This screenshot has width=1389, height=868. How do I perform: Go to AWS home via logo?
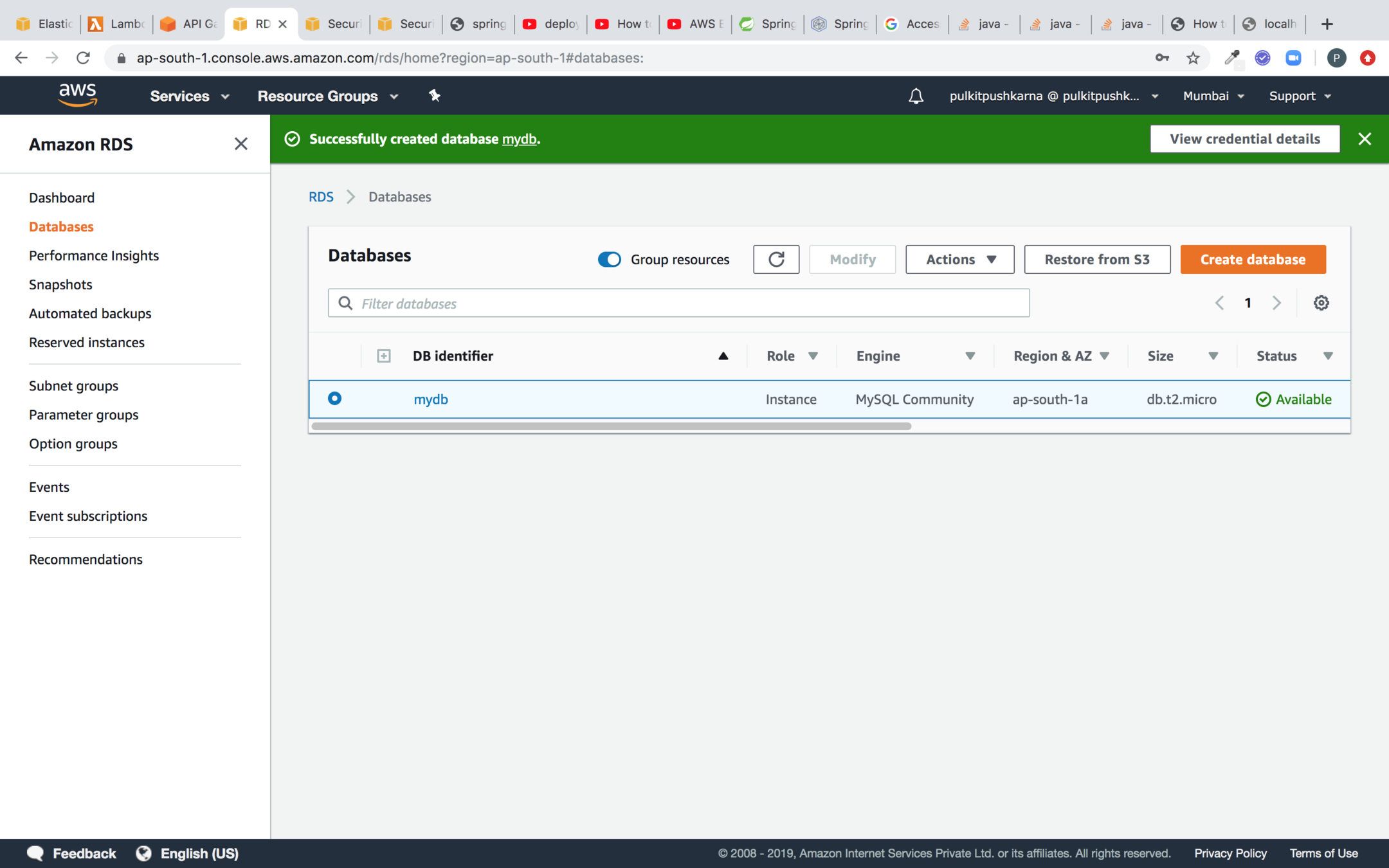(77, 95)
